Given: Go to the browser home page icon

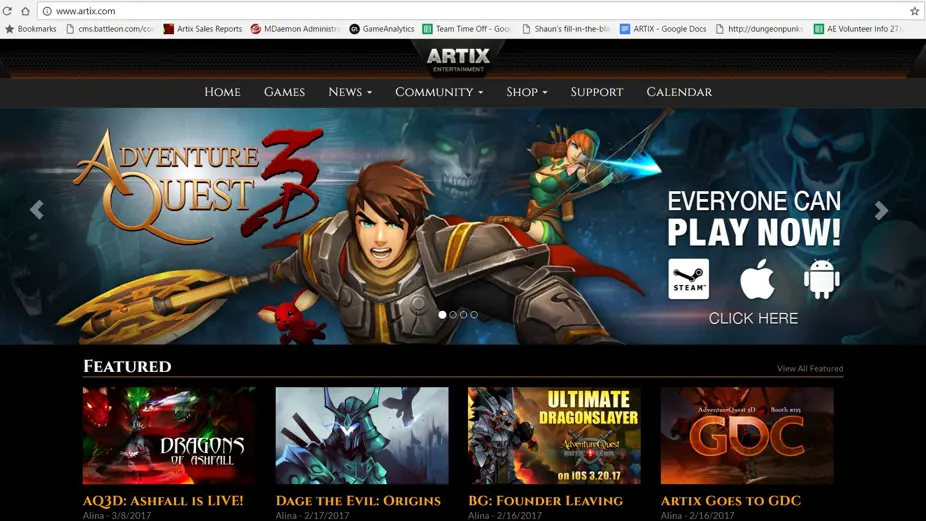Looking at the screenshot, I should click(25, 11).
